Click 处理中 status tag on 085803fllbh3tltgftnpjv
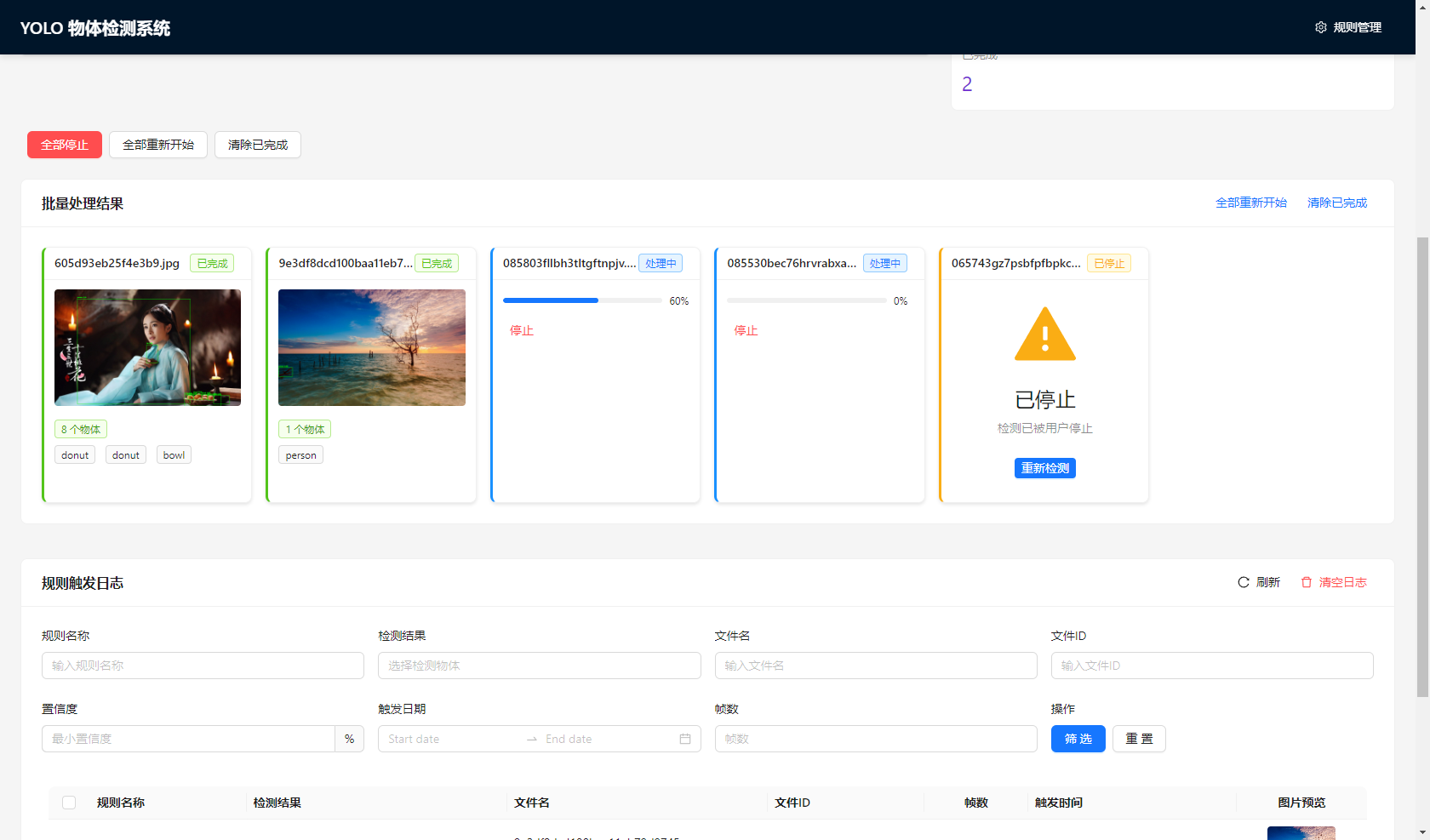The image size is (1430, 840). [661, 264]
